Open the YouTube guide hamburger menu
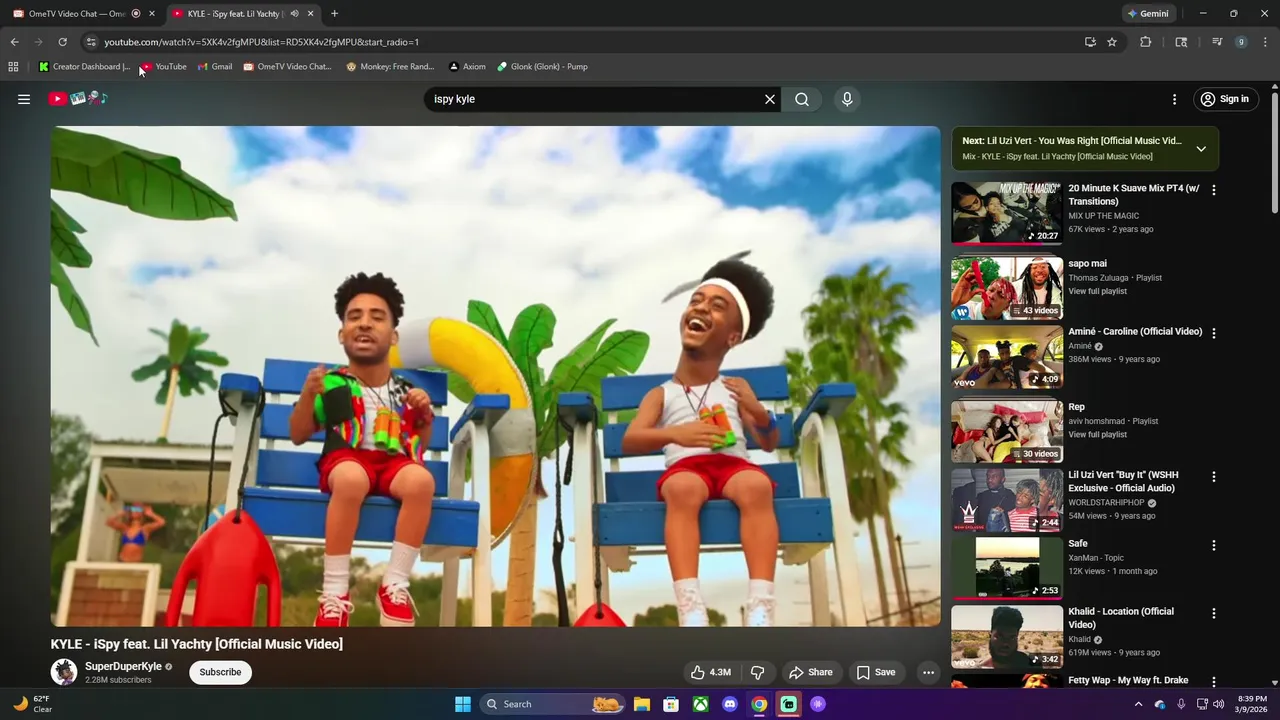 tap(24, 99)
